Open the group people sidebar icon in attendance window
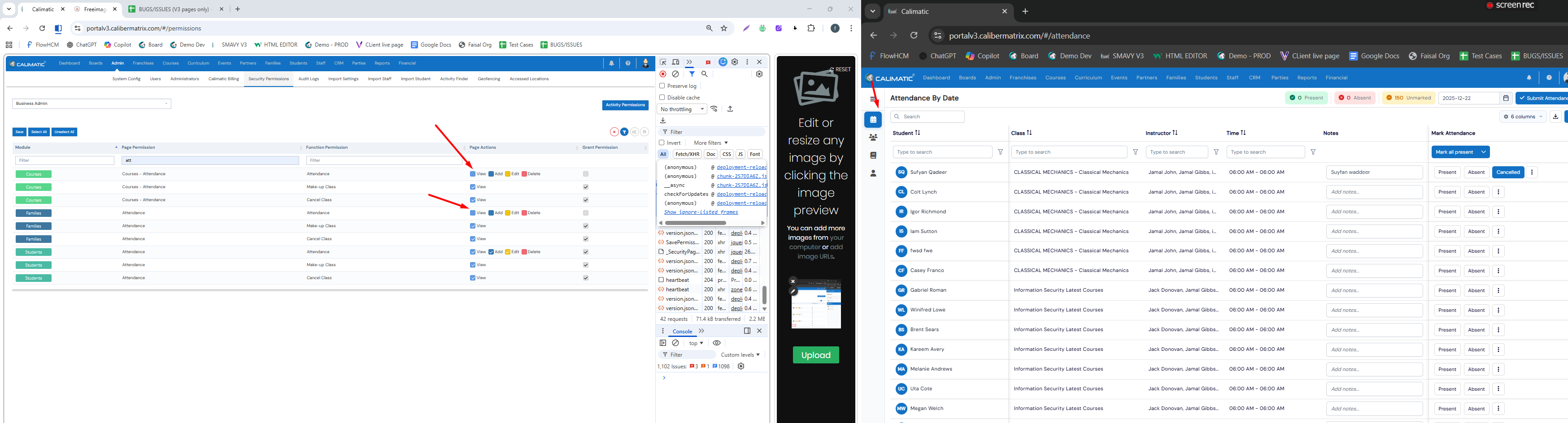Viewport: 1568px width, 423px height. (x=873, y=138)
